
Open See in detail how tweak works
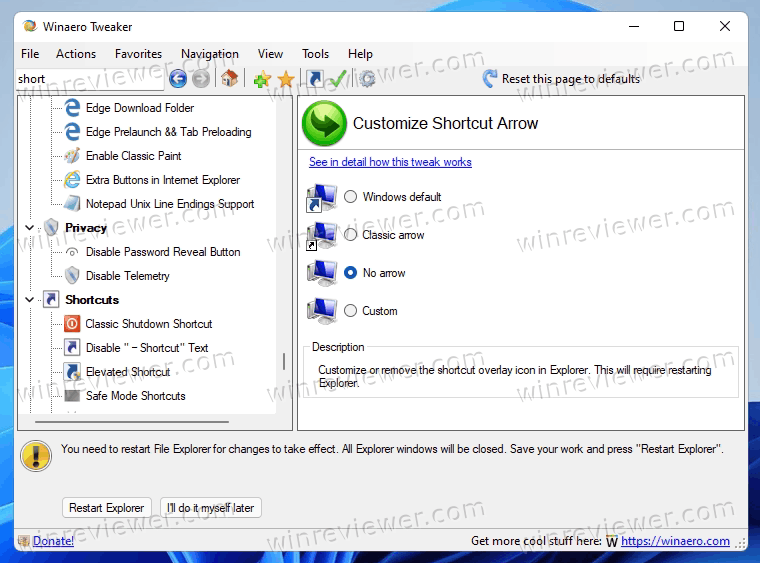point(390,162)
